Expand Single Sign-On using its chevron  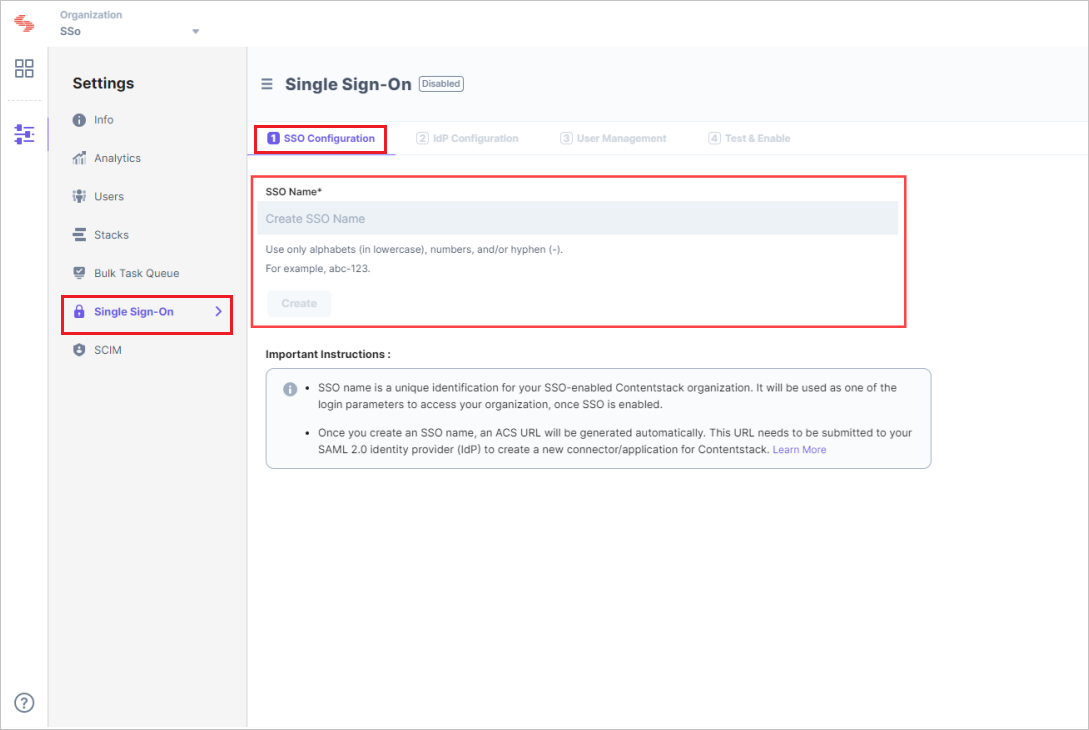[x=218, y=311]
